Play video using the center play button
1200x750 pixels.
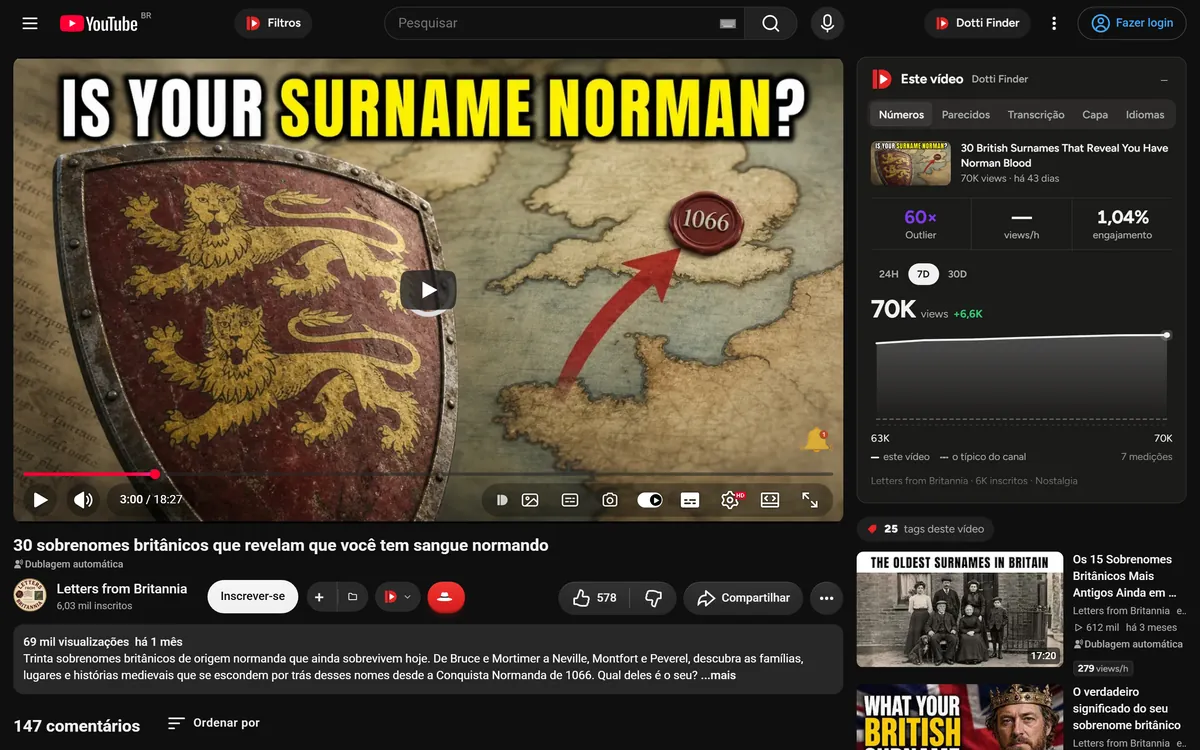pos(428,290)
